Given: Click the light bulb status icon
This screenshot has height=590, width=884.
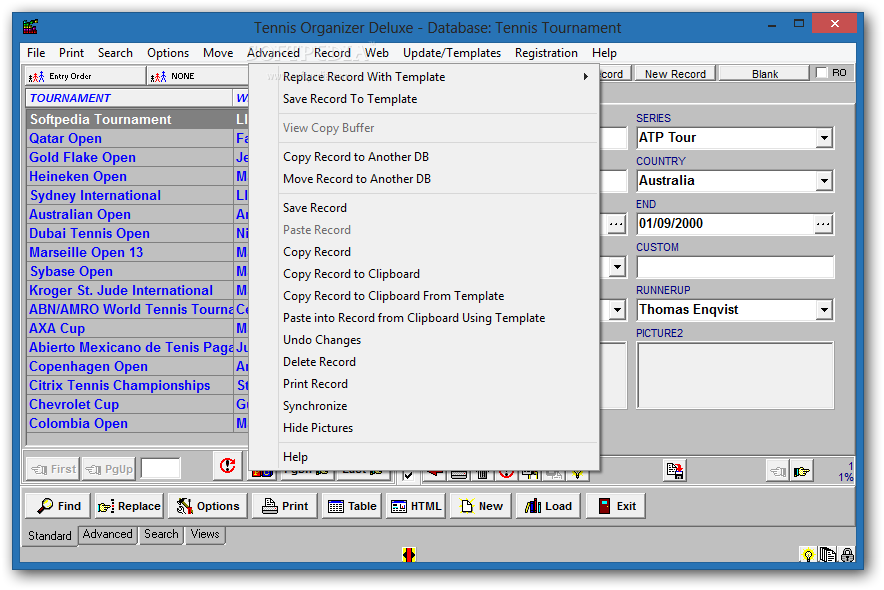Looking at the screenshot, I should tap(808, 555).
